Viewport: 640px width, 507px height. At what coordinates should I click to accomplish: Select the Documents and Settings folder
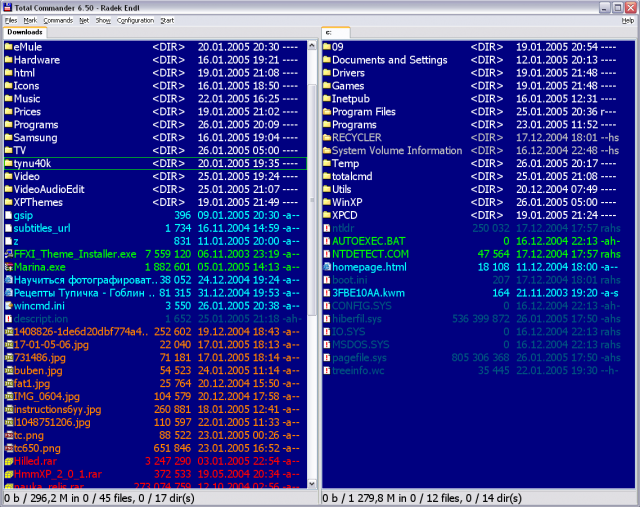(x=389, y=60)
